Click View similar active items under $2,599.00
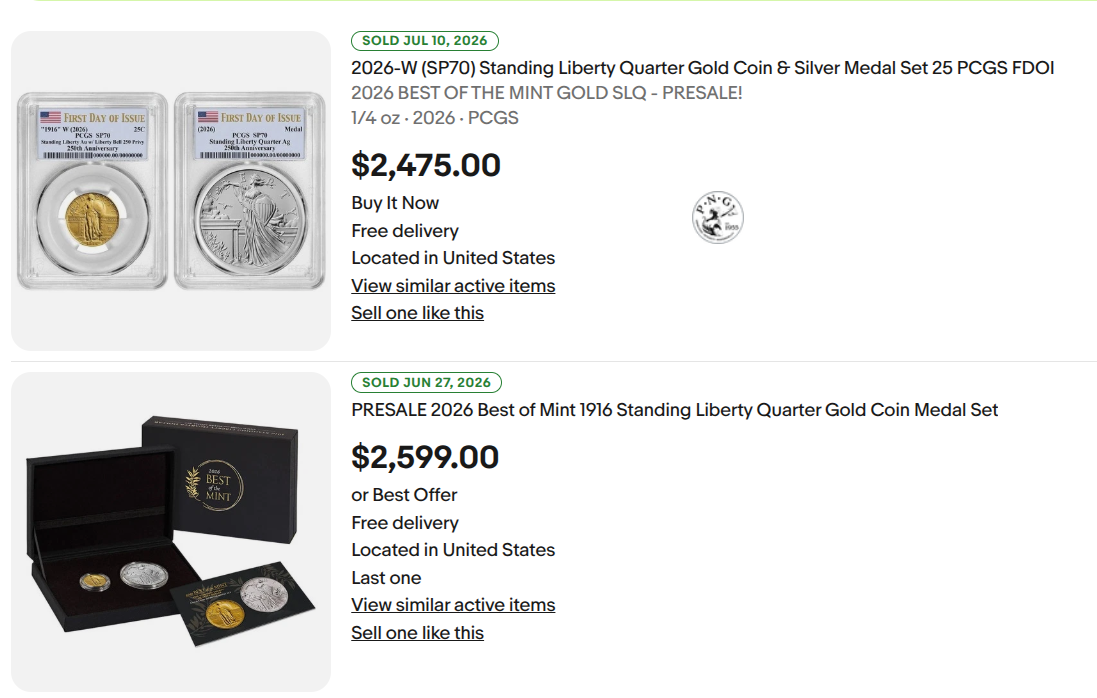 [x=453, y=605]
